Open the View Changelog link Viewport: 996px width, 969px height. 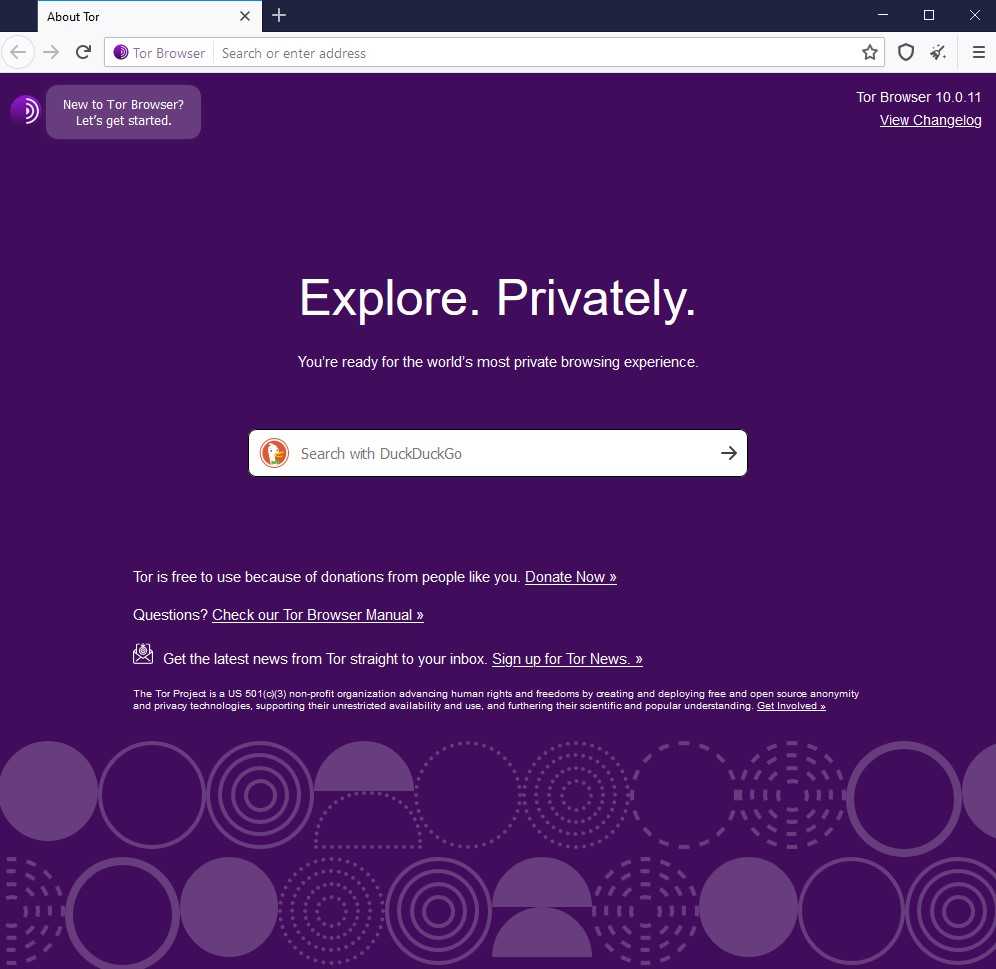(930, 120)
